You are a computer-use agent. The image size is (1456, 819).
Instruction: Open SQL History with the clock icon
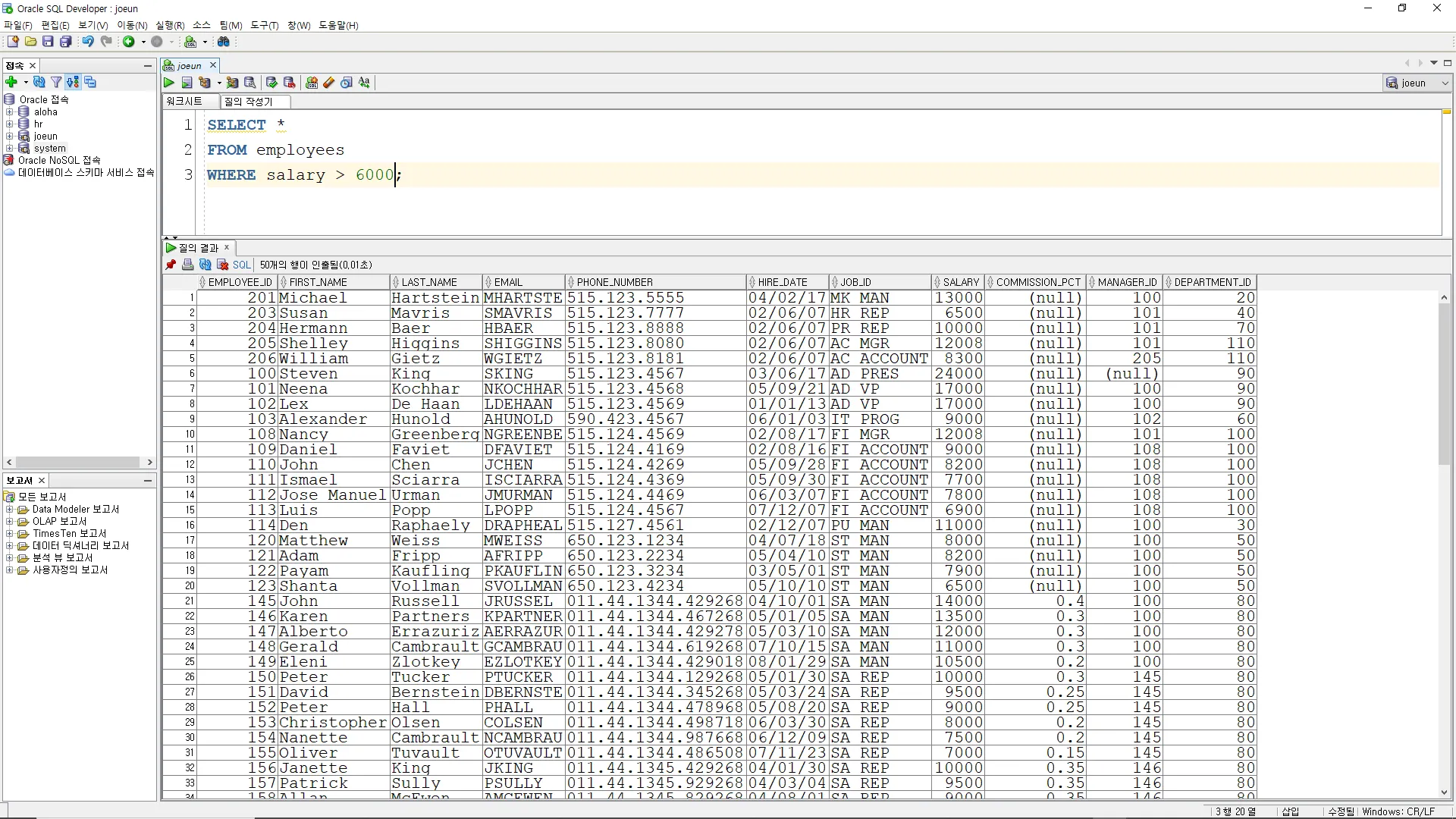coord(347,83)
